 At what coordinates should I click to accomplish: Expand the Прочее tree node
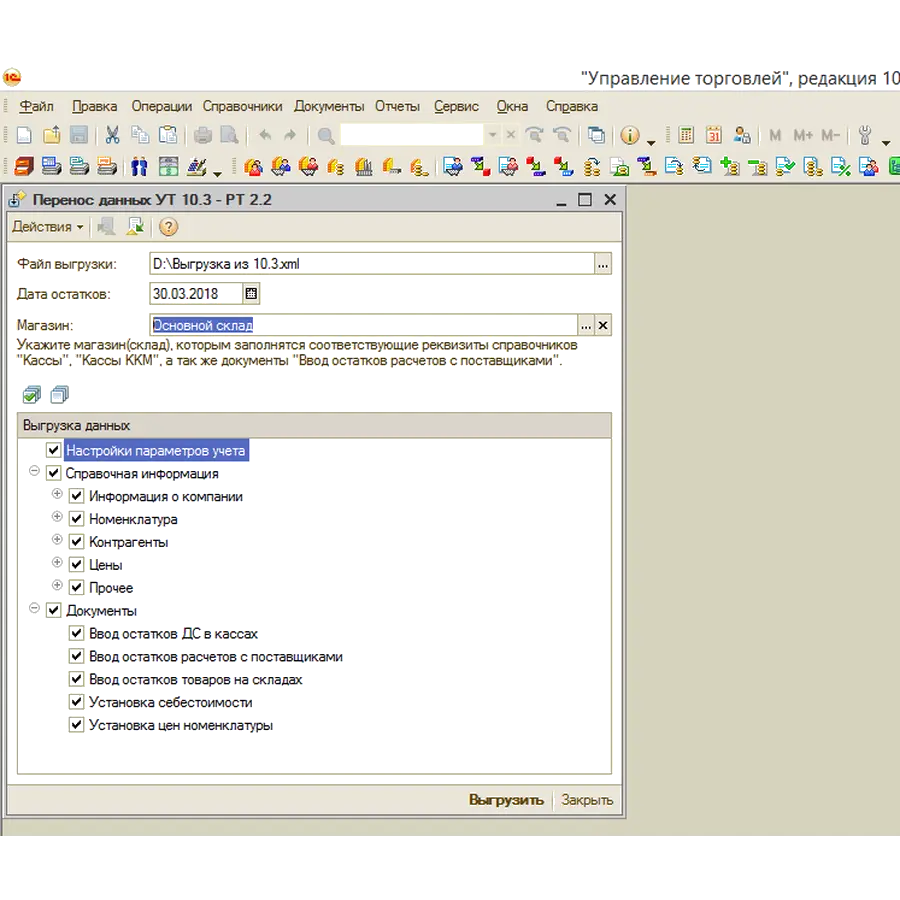[57, 585]
